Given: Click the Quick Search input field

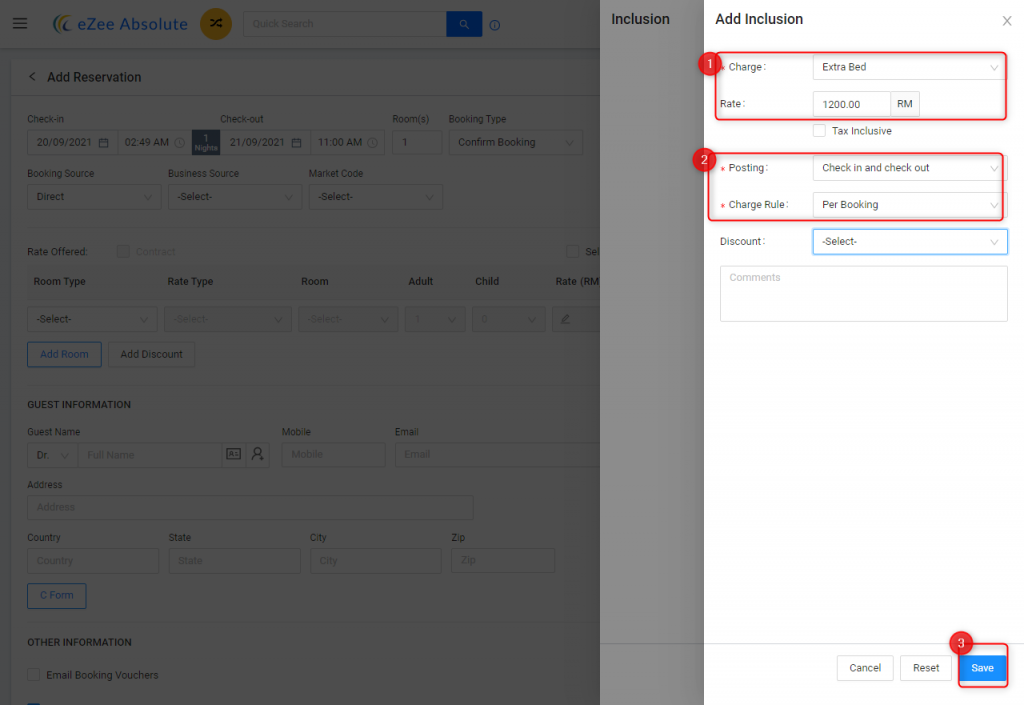Looking at the screenshot, I should pos(345,24).
